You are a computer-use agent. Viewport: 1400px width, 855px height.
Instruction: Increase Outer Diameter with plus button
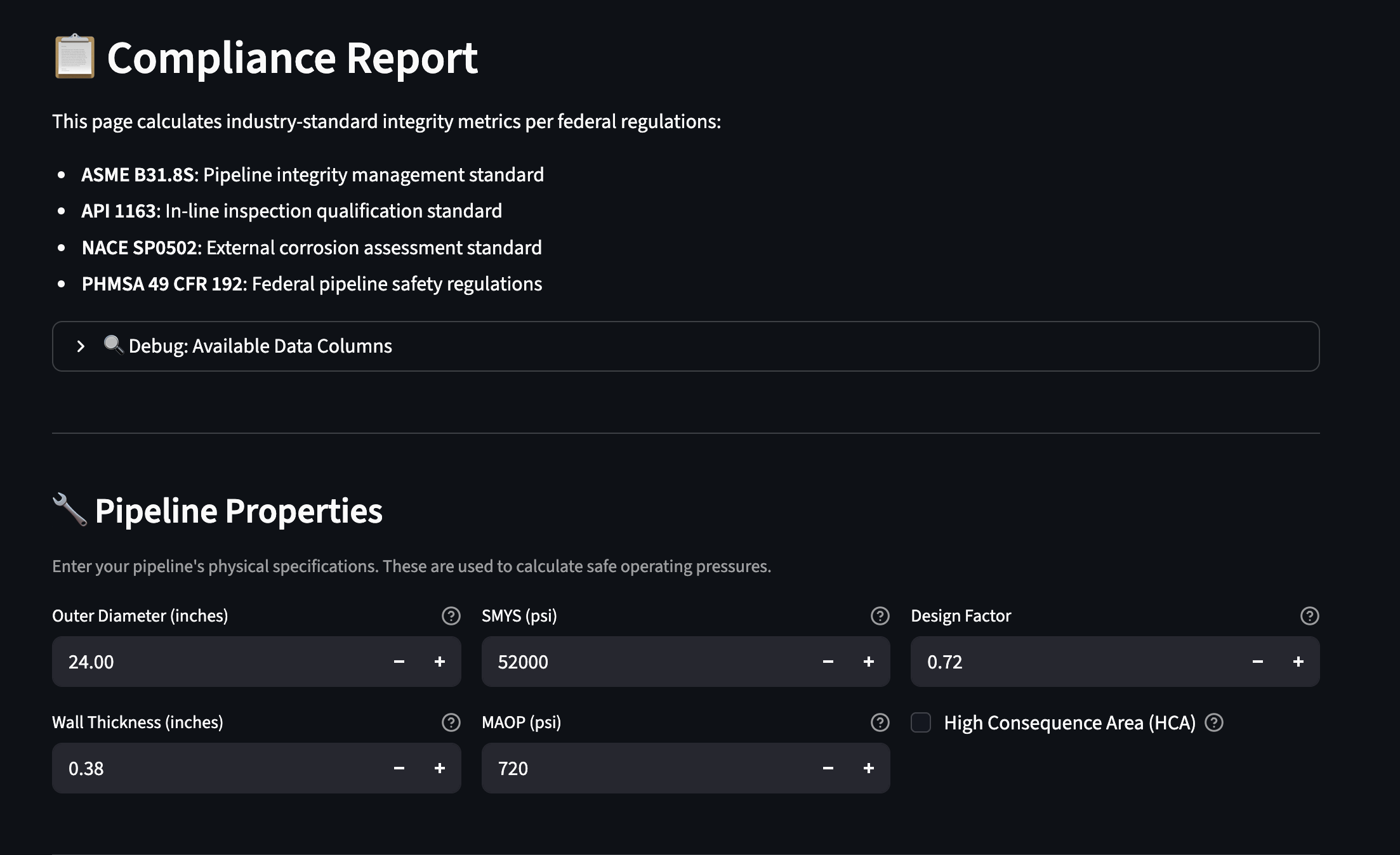pyautogui.click(x=439, y=662)
